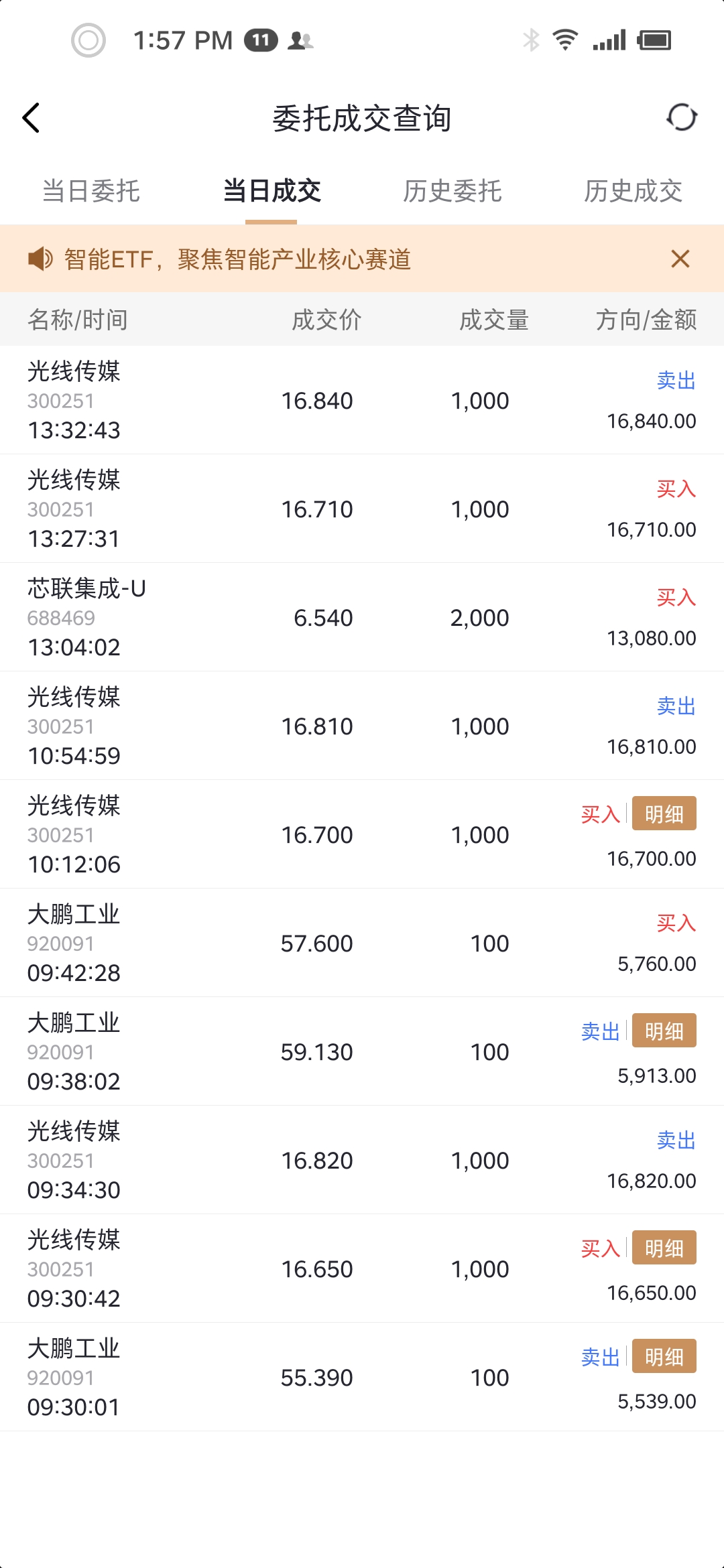The width and height of the screenshot is (724, 1568).
Task: Show 明细 for 09:30:42 光线传媒 purchase
Action: click(664, 1248)
